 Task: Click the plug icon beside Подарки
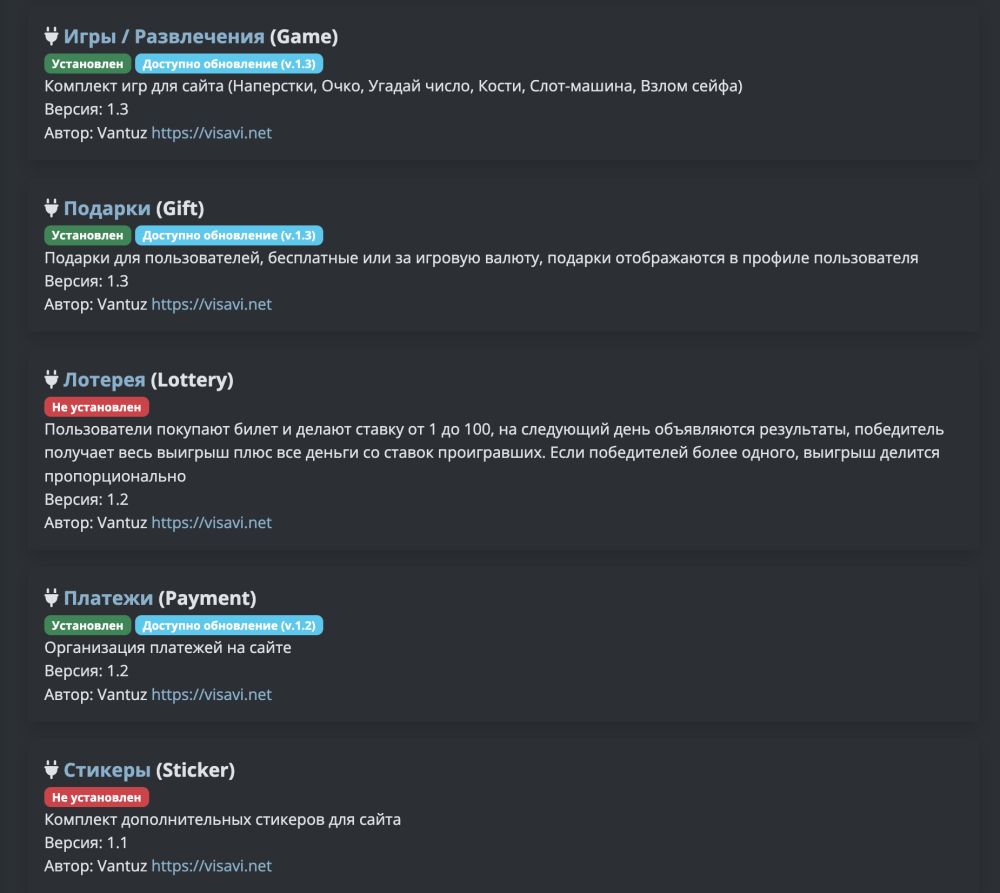(52, 208)
